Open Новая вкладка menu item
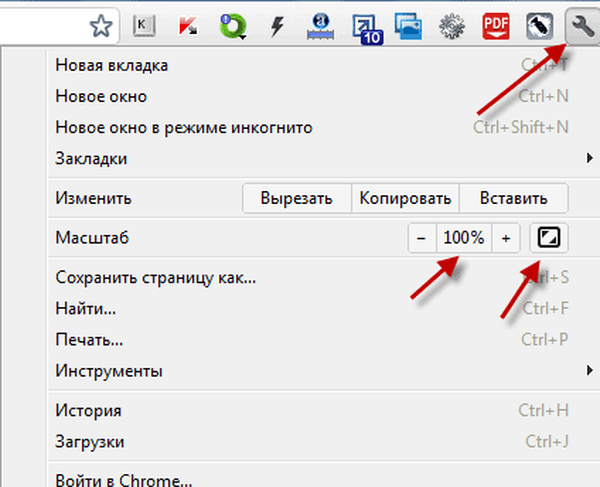 tap(112, 66)
